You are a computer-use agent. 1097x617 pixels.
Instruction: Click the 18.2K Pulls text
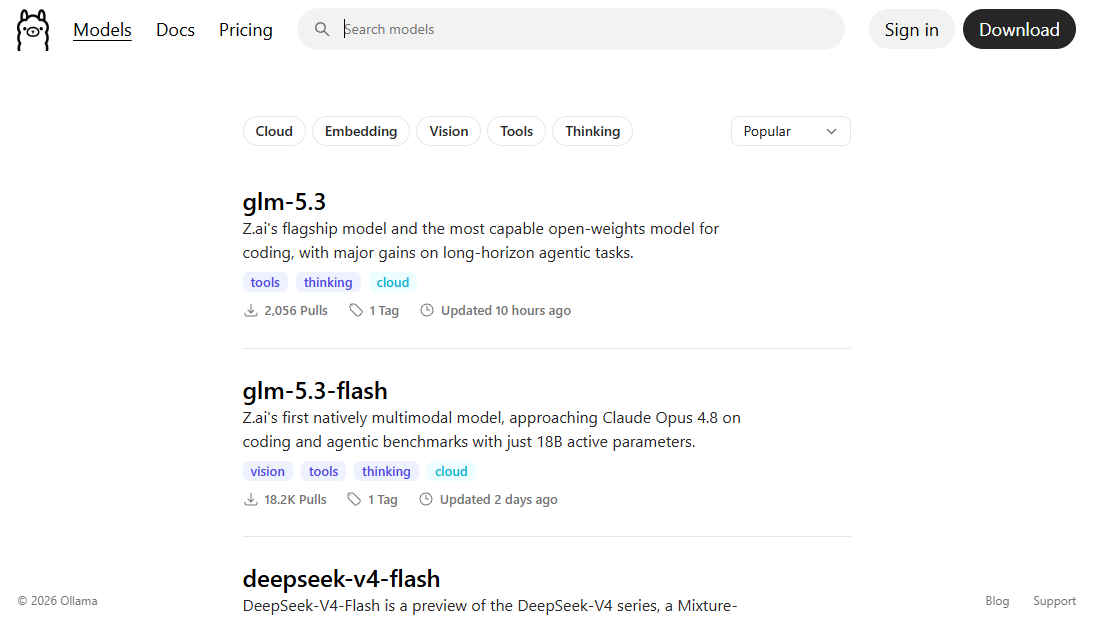(x=295, y=499)
